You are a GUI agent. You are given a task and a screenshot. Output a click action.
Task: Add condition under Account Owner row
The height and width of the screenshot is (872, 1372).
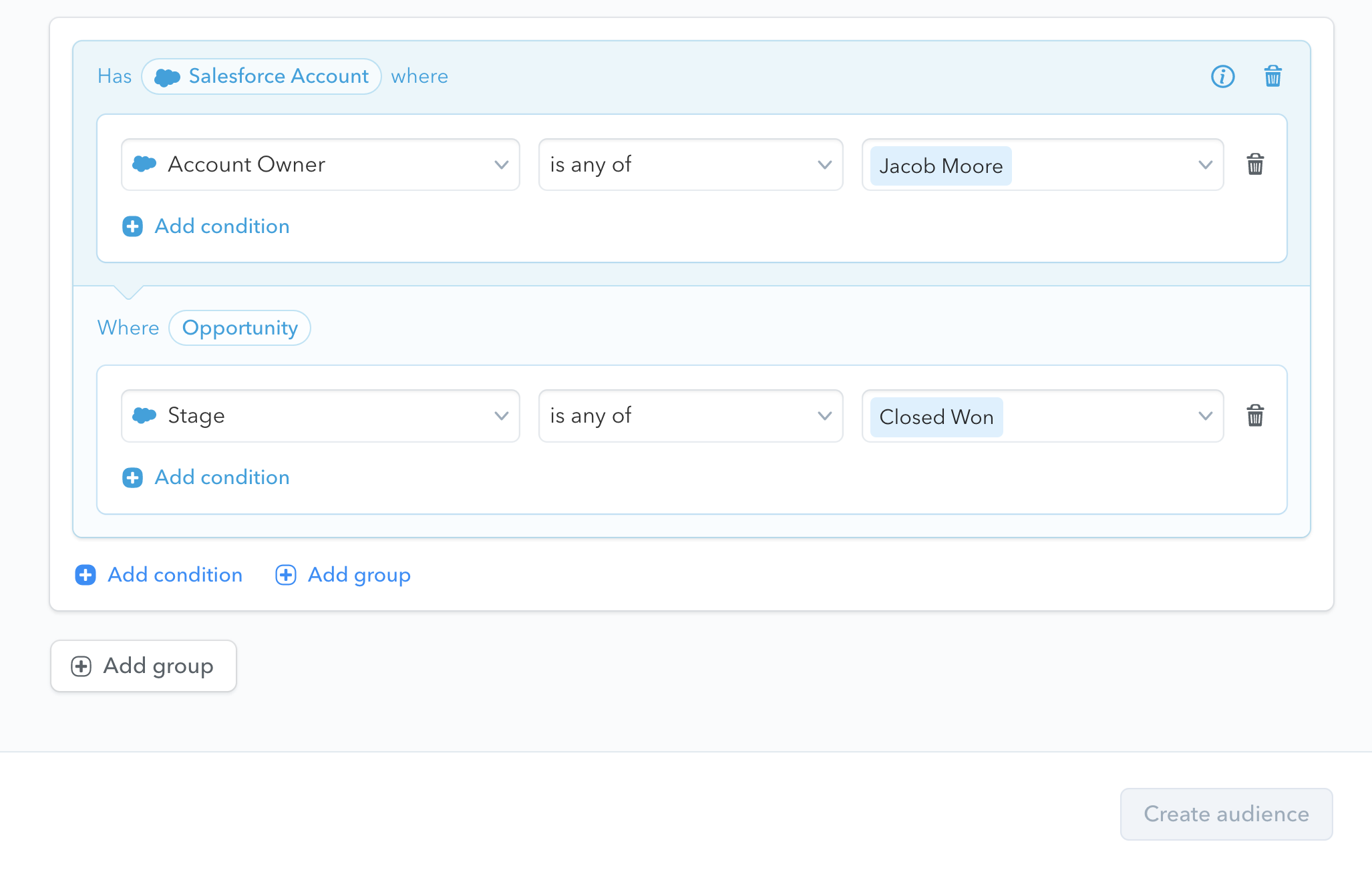(x=206, y=226)
